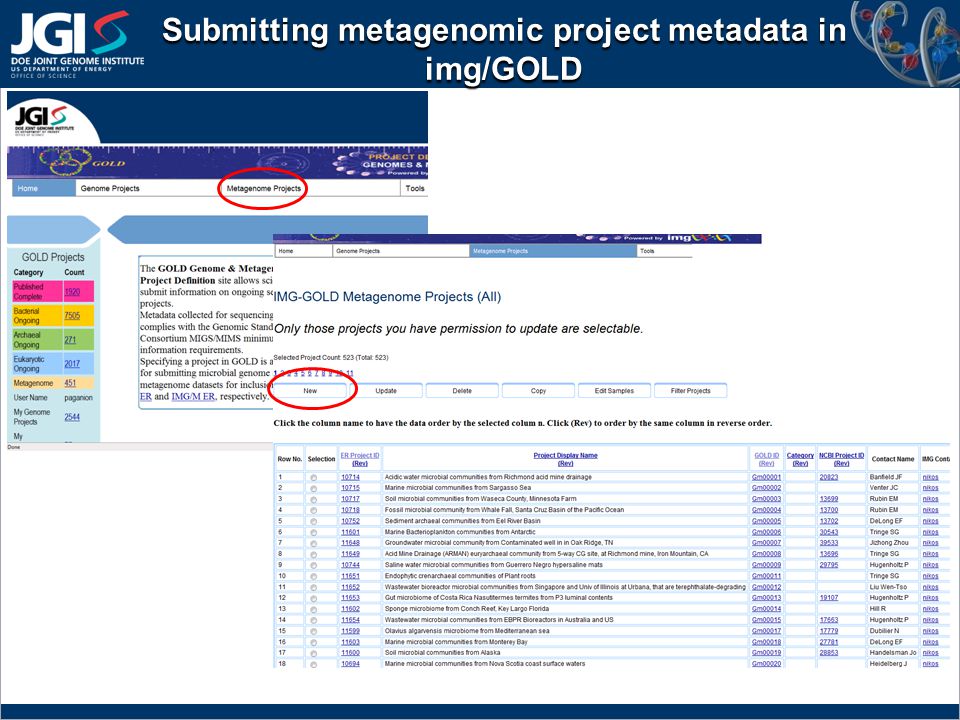The image size is (960, 720).
Task: Sort table by Category column header
Action: [800, 456]
